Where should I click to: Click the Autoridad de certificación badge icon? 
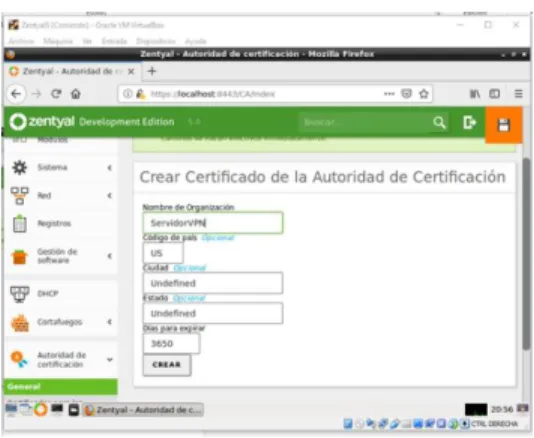[x=19, y=360]
